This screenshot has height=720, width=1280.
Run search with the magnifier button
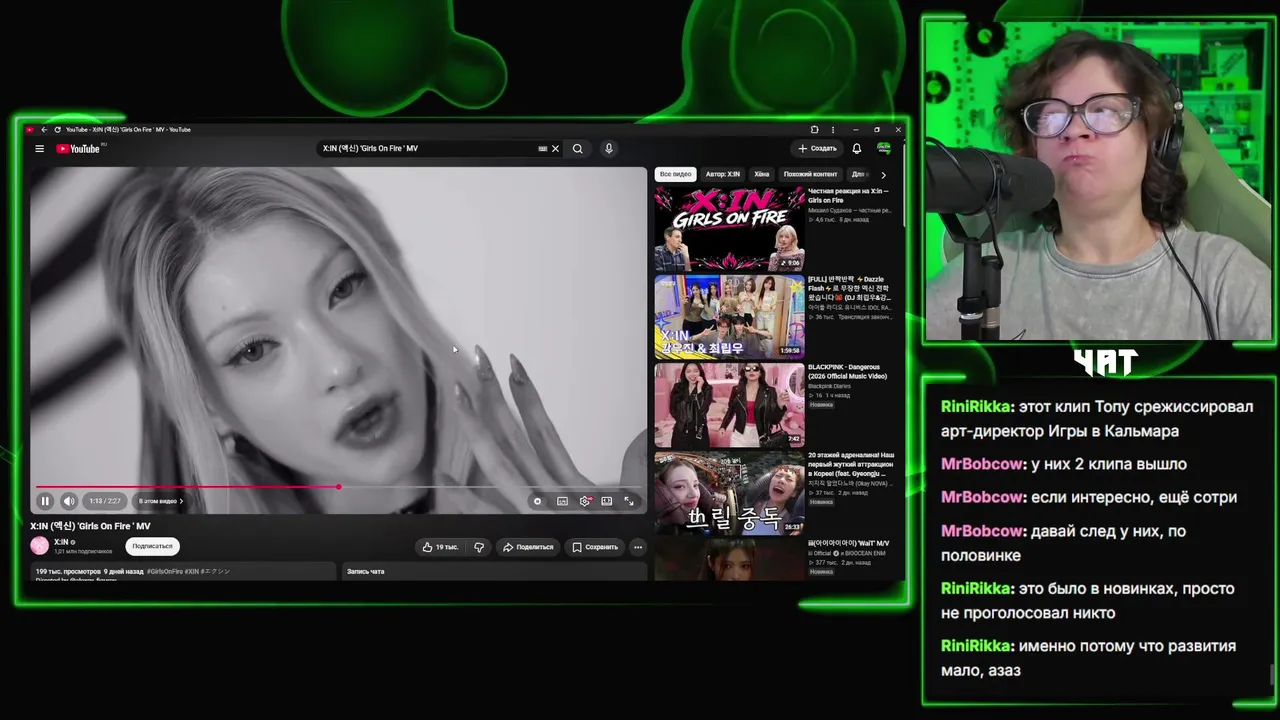click(x=578, y=149)
